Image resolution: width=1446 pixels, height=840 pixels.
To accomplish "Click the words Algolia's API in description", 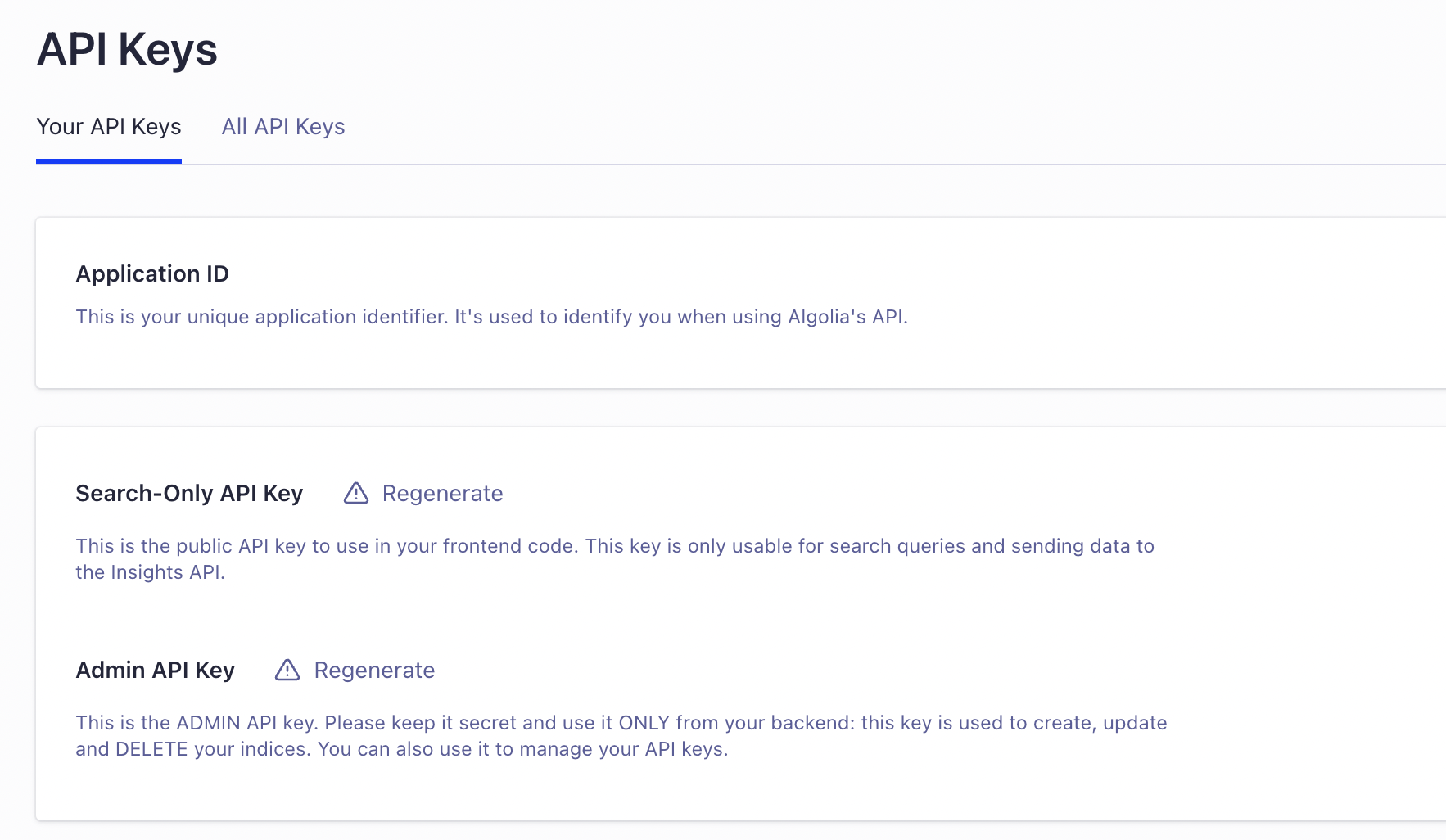I will [847, 317].
